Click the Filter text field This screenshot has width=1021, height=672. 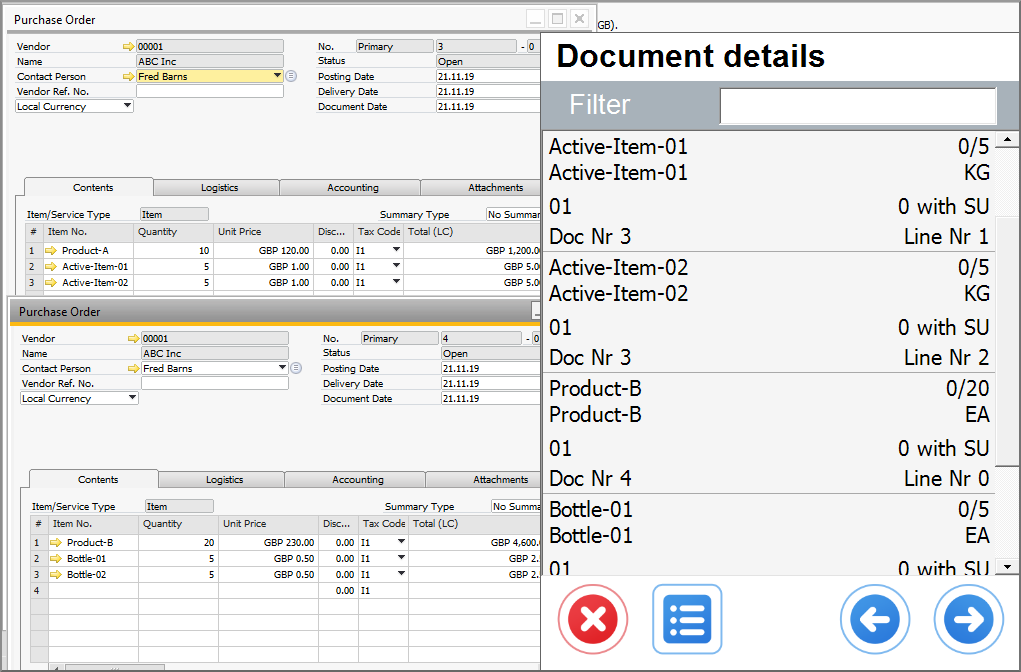[857, 106]
